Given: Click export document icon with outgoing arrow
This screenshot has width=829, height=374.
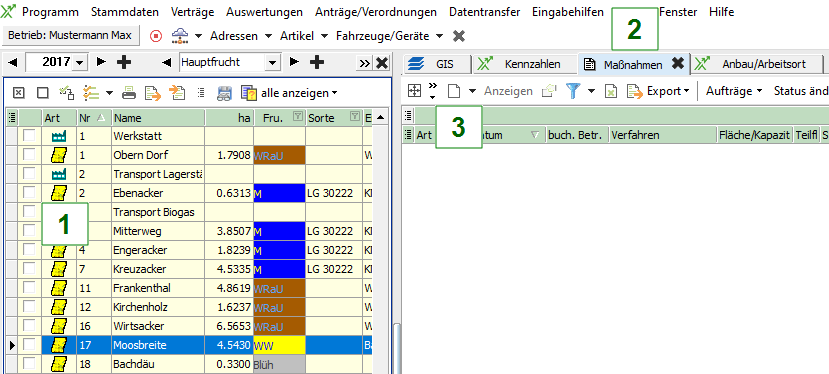Looking at the screenshot, I should [154, 93].
